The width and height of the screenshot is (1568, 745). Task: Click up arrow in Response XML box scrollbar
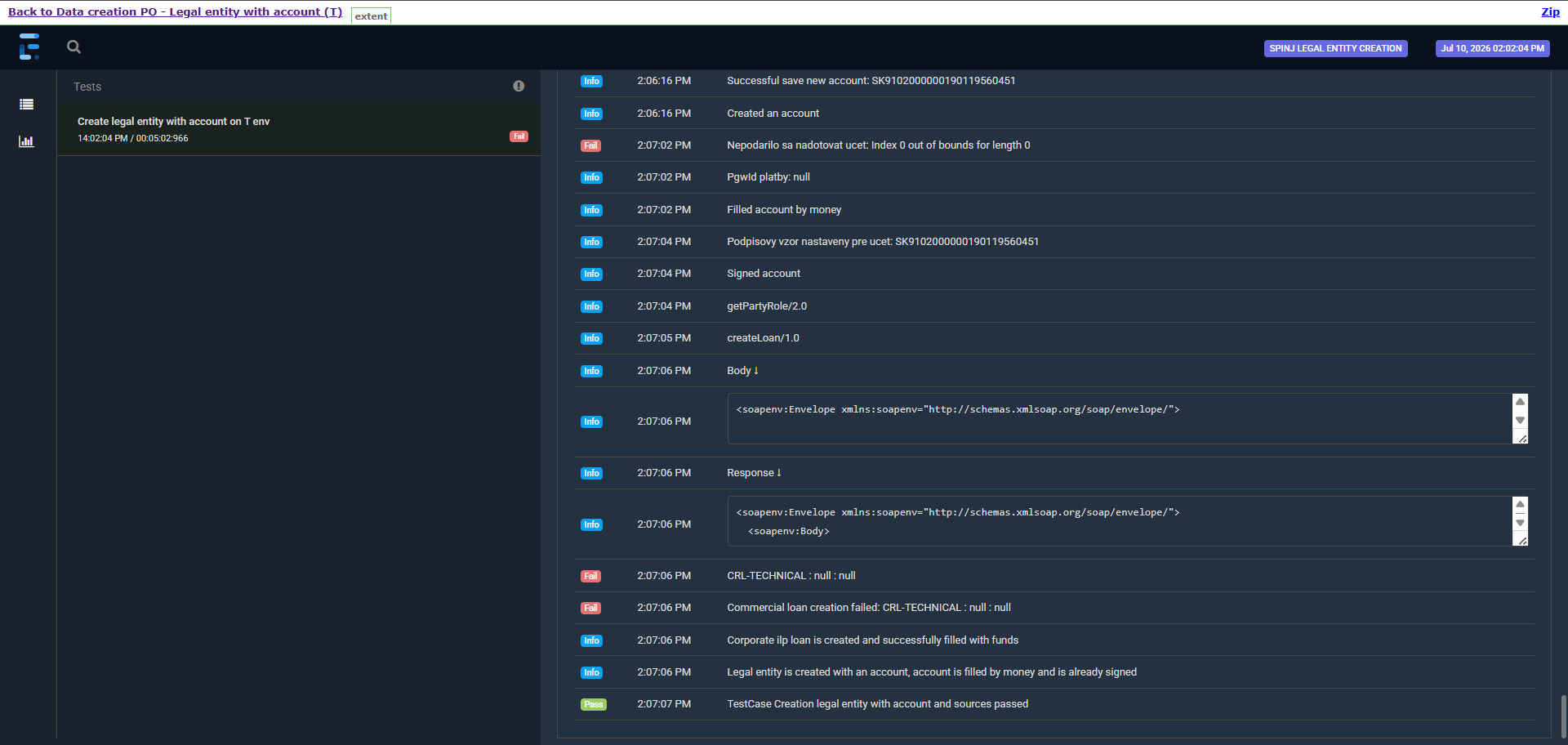(x=1520, y=504)
